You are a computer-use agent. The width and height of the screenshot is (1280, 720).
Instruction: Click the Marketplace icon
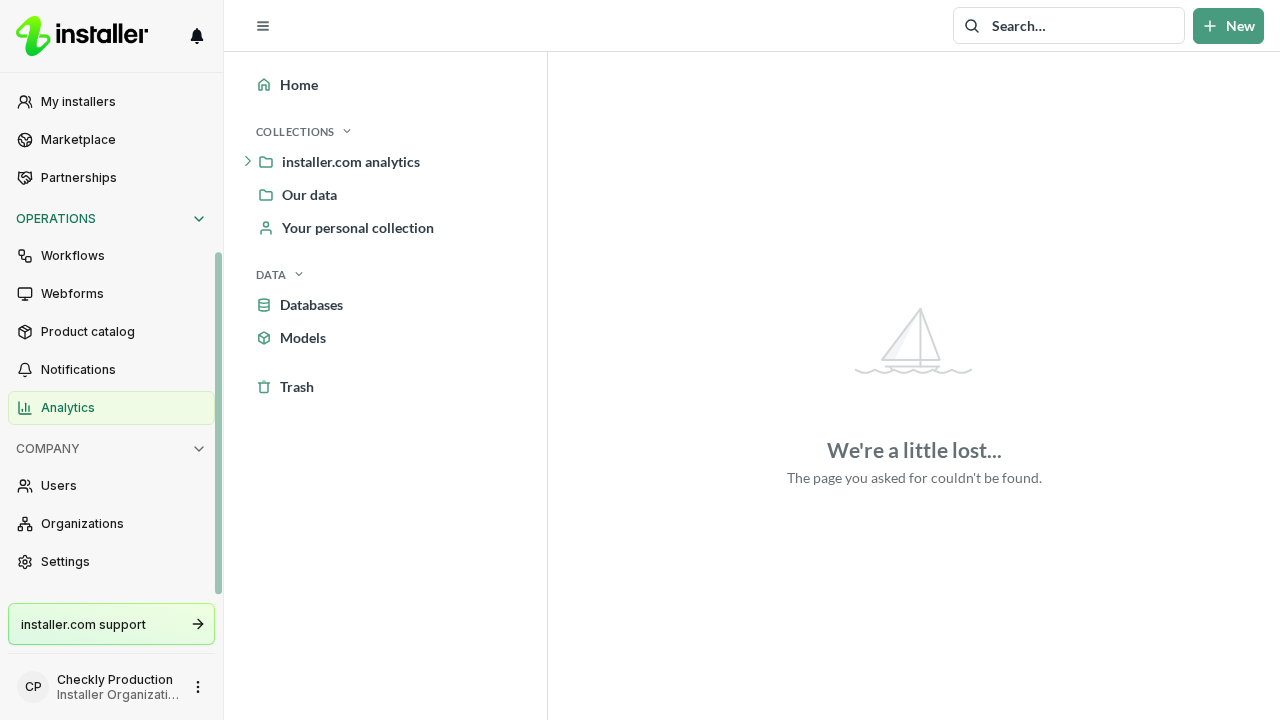25,140
